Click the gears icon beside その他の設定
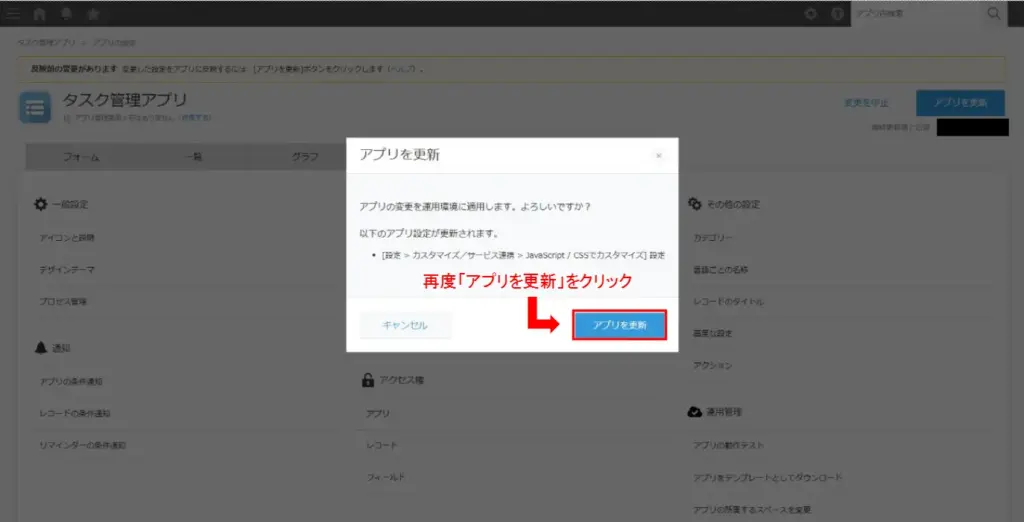1024x522 pixels. point(695,204)
